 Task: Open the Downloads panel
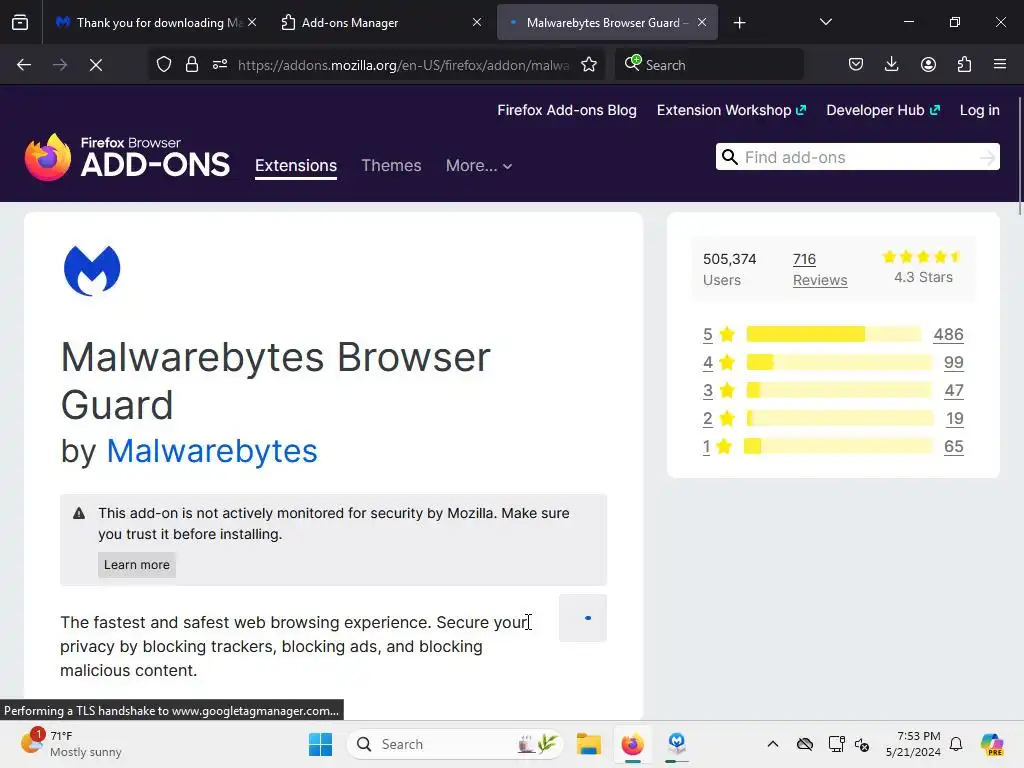coord(891,65)
